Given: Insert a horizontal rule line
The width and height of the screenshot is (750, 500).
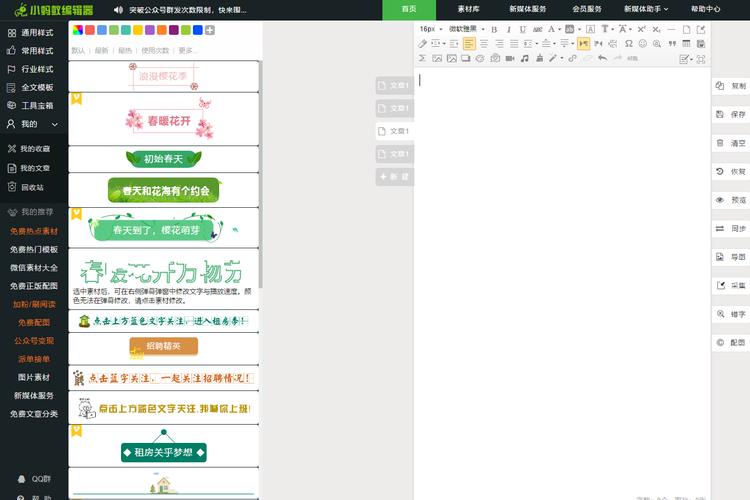Looking at the screenshot, I should click(671, 29).
